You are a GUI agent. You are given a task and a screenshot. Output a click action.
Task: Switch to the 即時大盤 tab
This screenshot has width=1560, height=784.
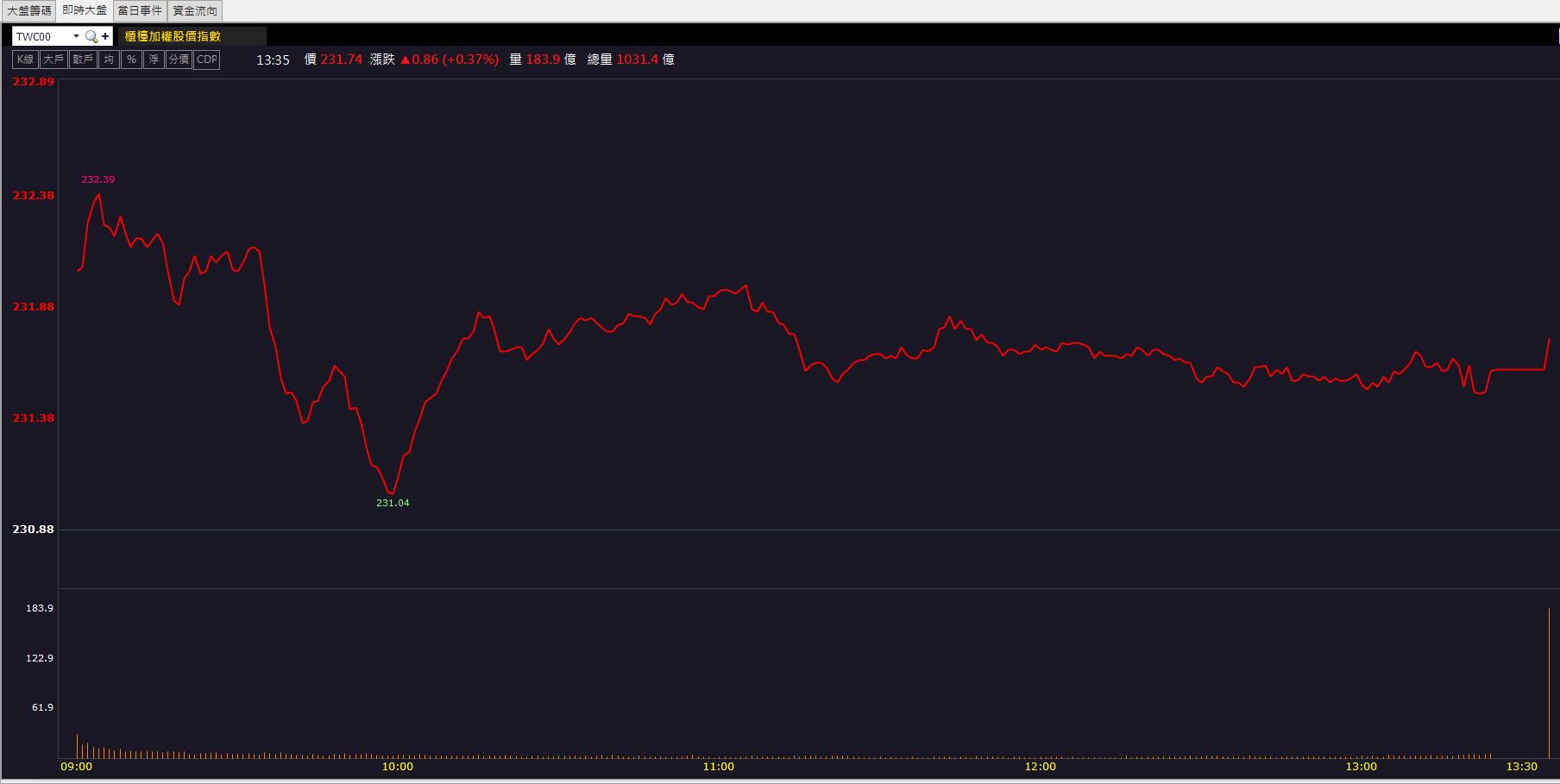coord(85,10)
